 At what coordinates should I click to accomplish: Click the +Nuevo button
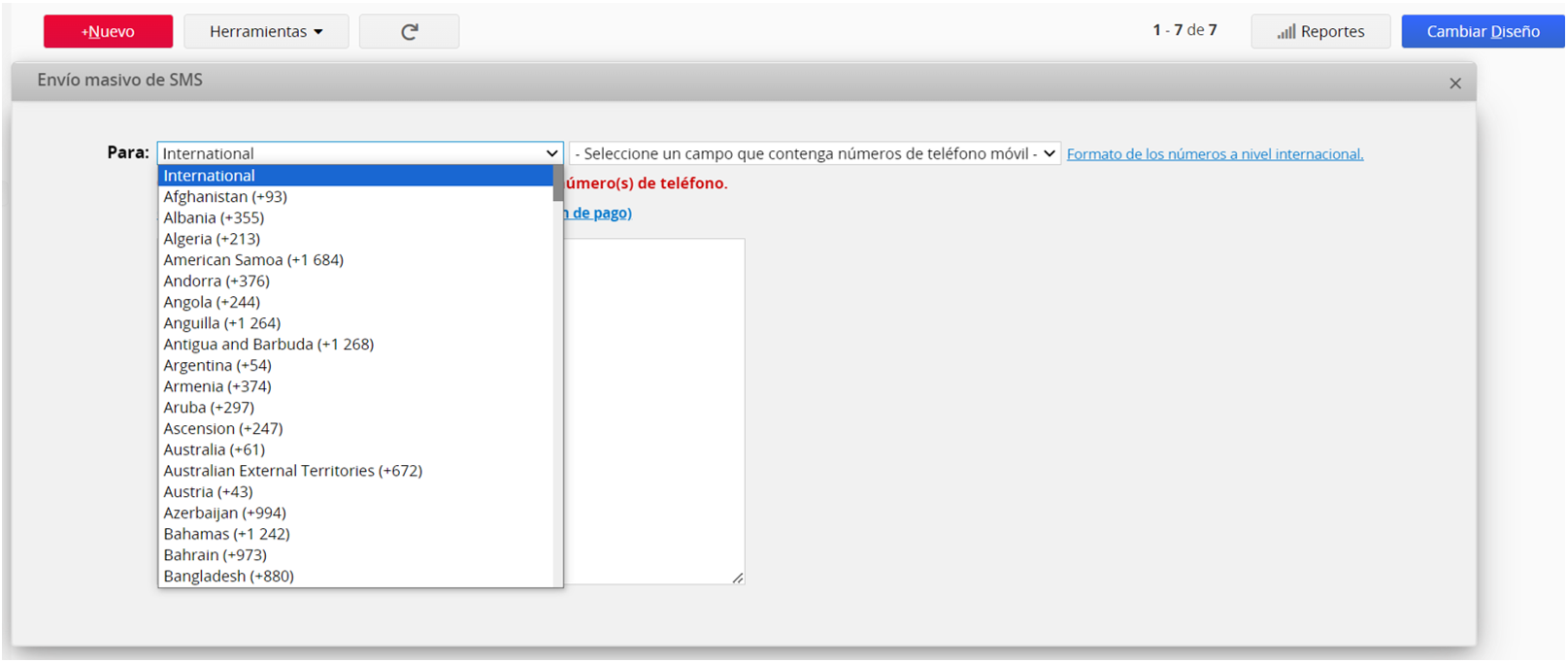pyautogui.click(x=108, y=32)
